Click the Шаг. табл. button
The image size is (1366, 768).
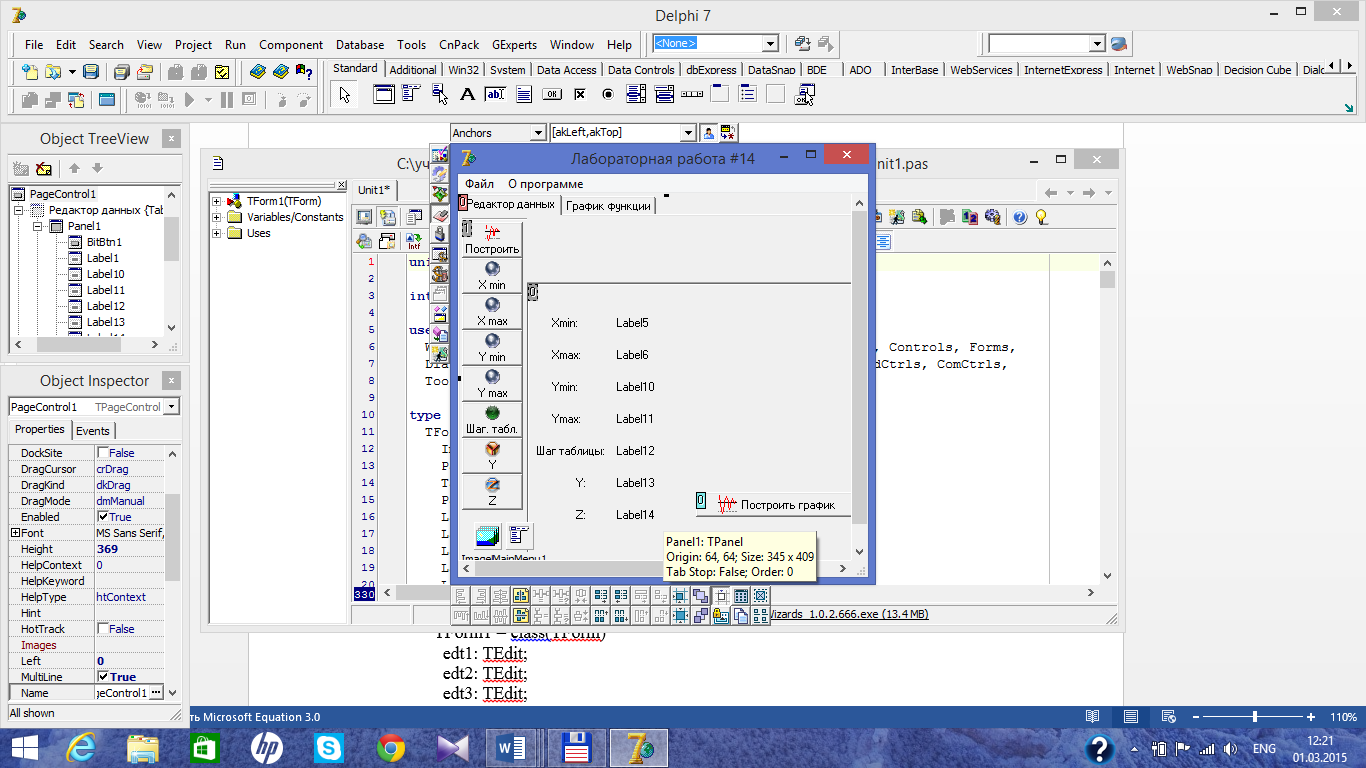pos(492,420)
